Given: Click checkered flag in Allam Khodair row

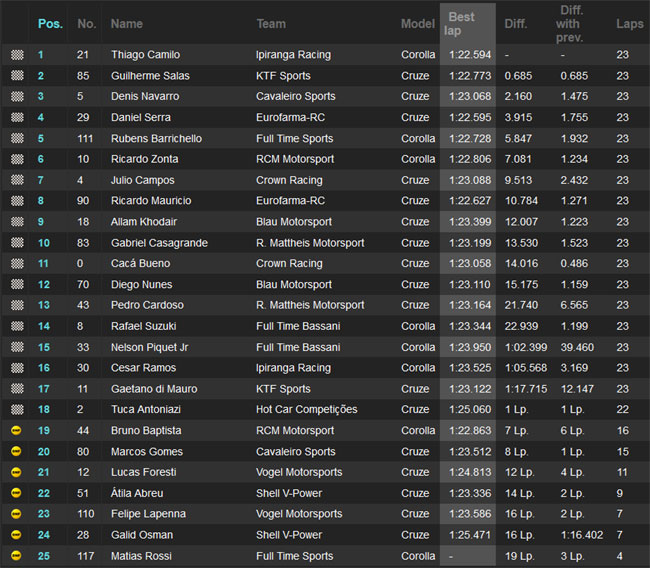Looking at the screenshot, I should pos(17,222).
